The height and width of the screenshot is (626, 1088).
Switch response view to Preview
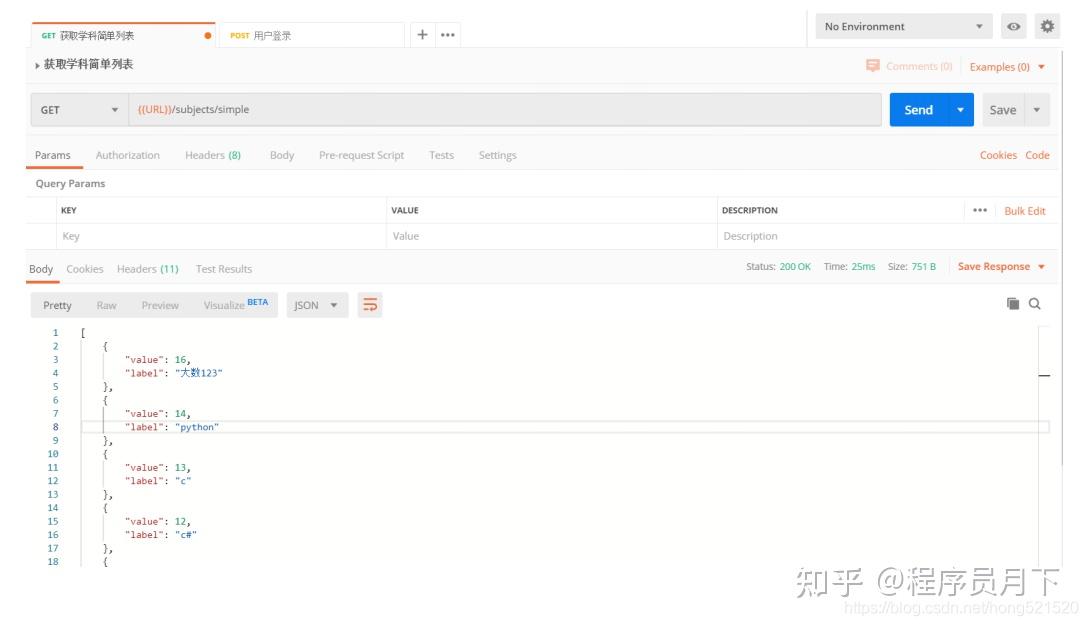[x=160, y=305]
